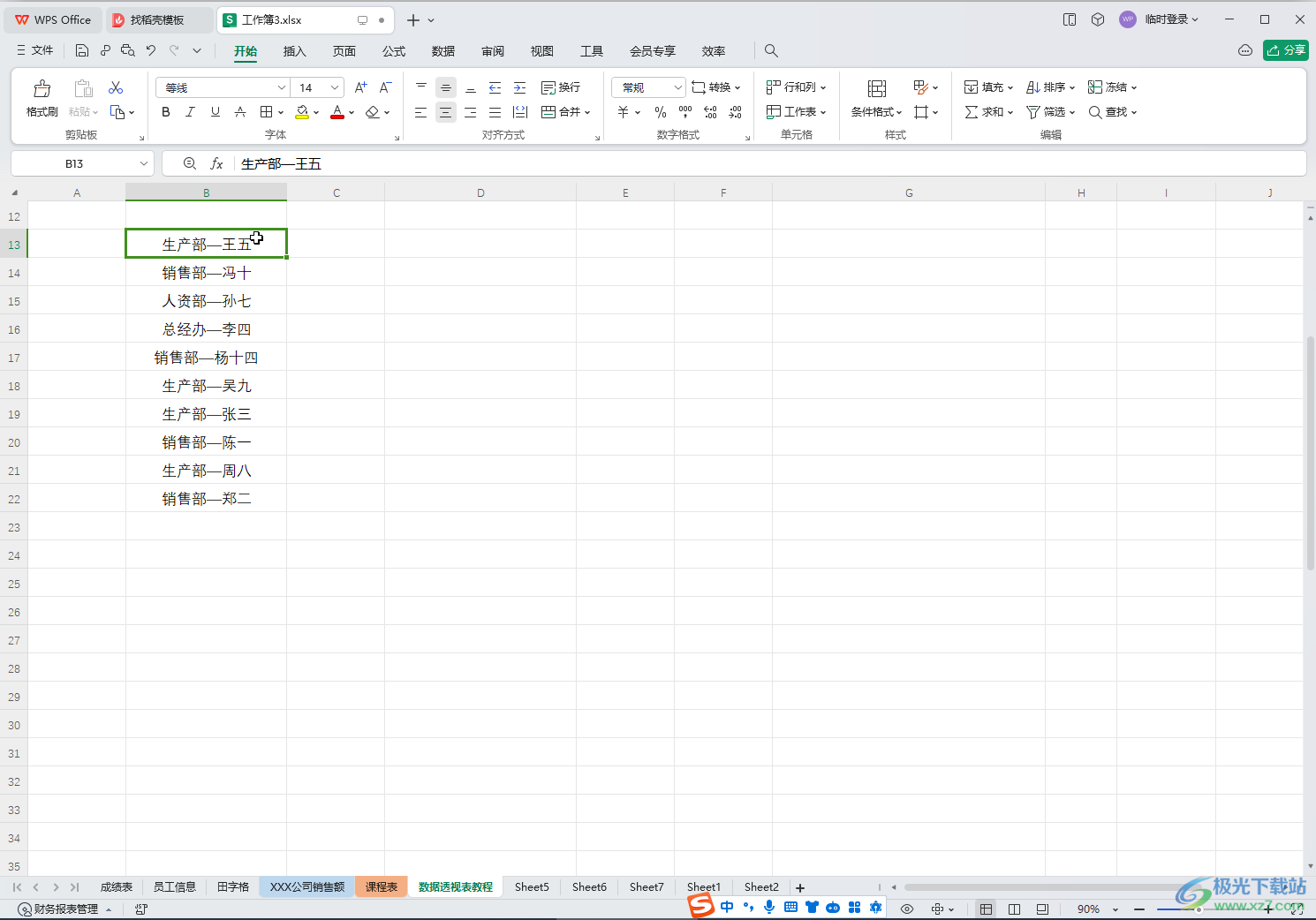The height and width of the screenshot is (920, 1316).
Task: Increase font size with the A+ icon
Action: point(360,87)
